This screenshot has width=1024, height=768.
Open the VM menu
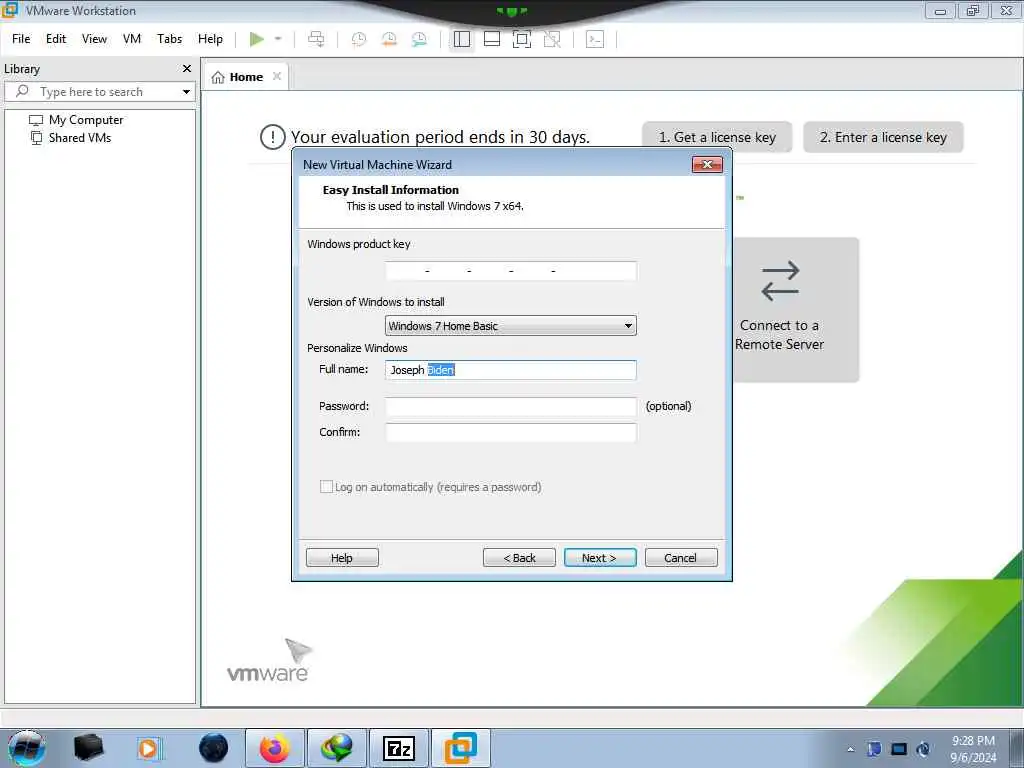132,39
